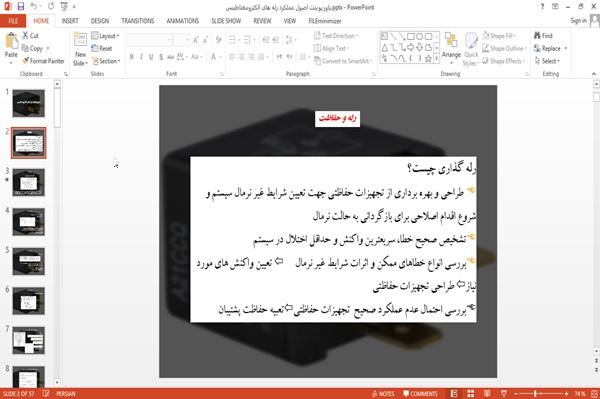The height and width of the screenshot is (399, 600).
Task: Select slide 1 thumbnail
Action: [x=29, y=103]
